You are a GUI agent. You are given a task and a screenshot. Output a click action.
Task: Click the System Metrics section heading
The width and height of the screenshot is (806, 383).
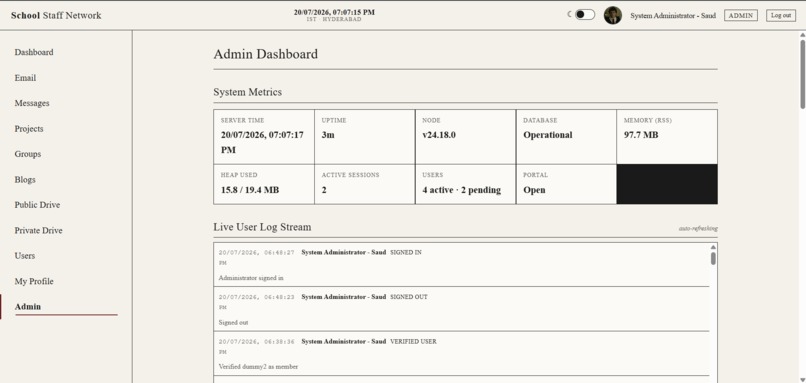click(248, 93)
